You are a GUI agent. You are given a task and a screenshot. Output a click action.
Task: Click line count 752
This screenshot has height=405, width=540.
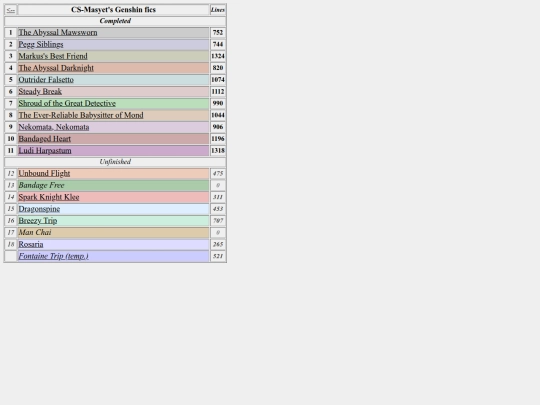[218, 32]
